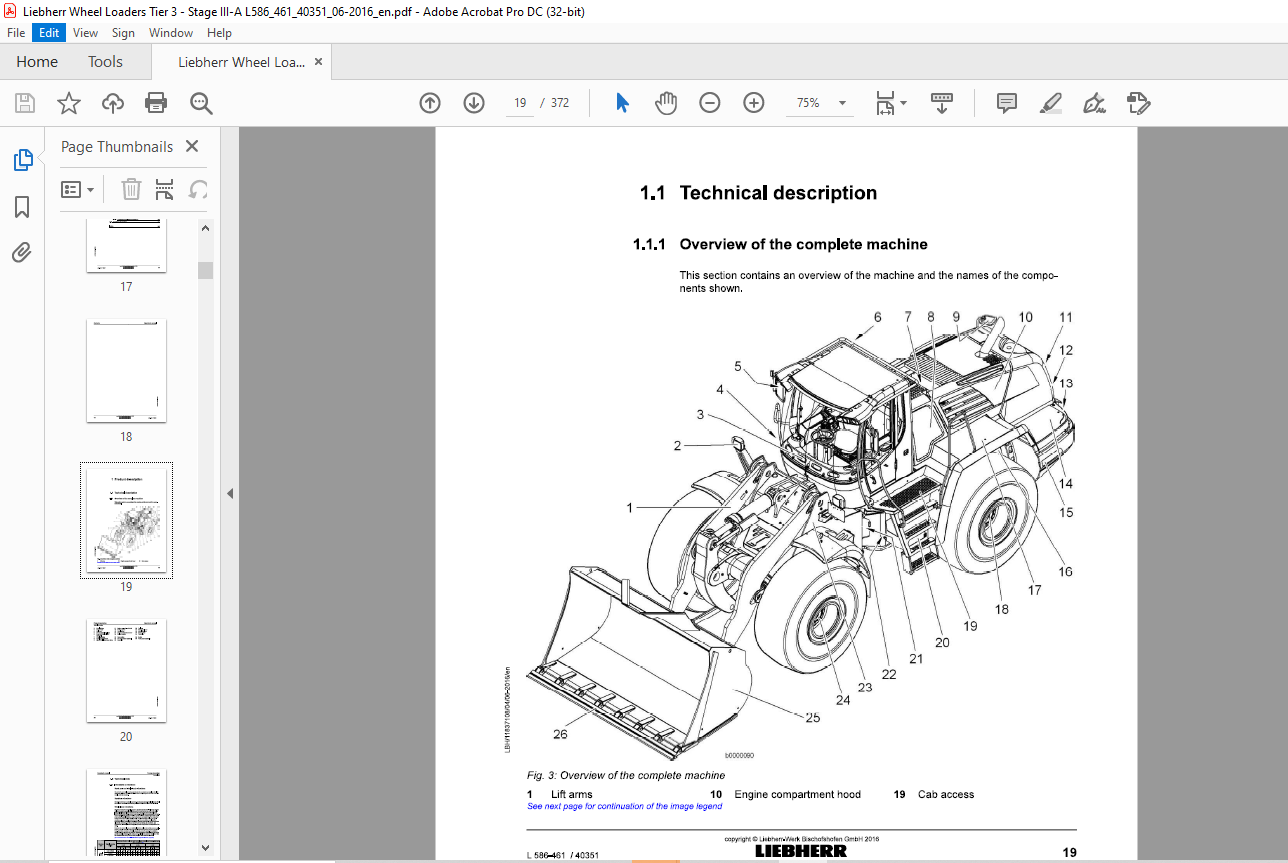
Task: Close the Page Thumbnails panel
Action: pyautogui.click(x=192, y=146)
